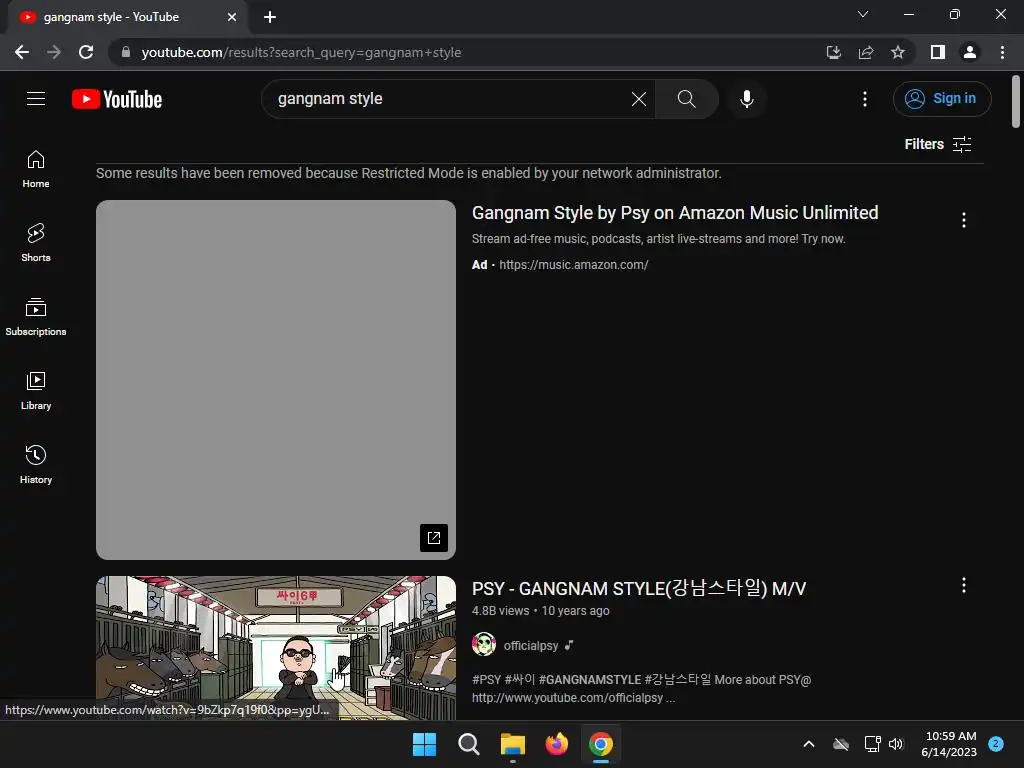Screen dimensions: 1024x768
Task: Clear the search box with the X
Action: coord(639,99)
